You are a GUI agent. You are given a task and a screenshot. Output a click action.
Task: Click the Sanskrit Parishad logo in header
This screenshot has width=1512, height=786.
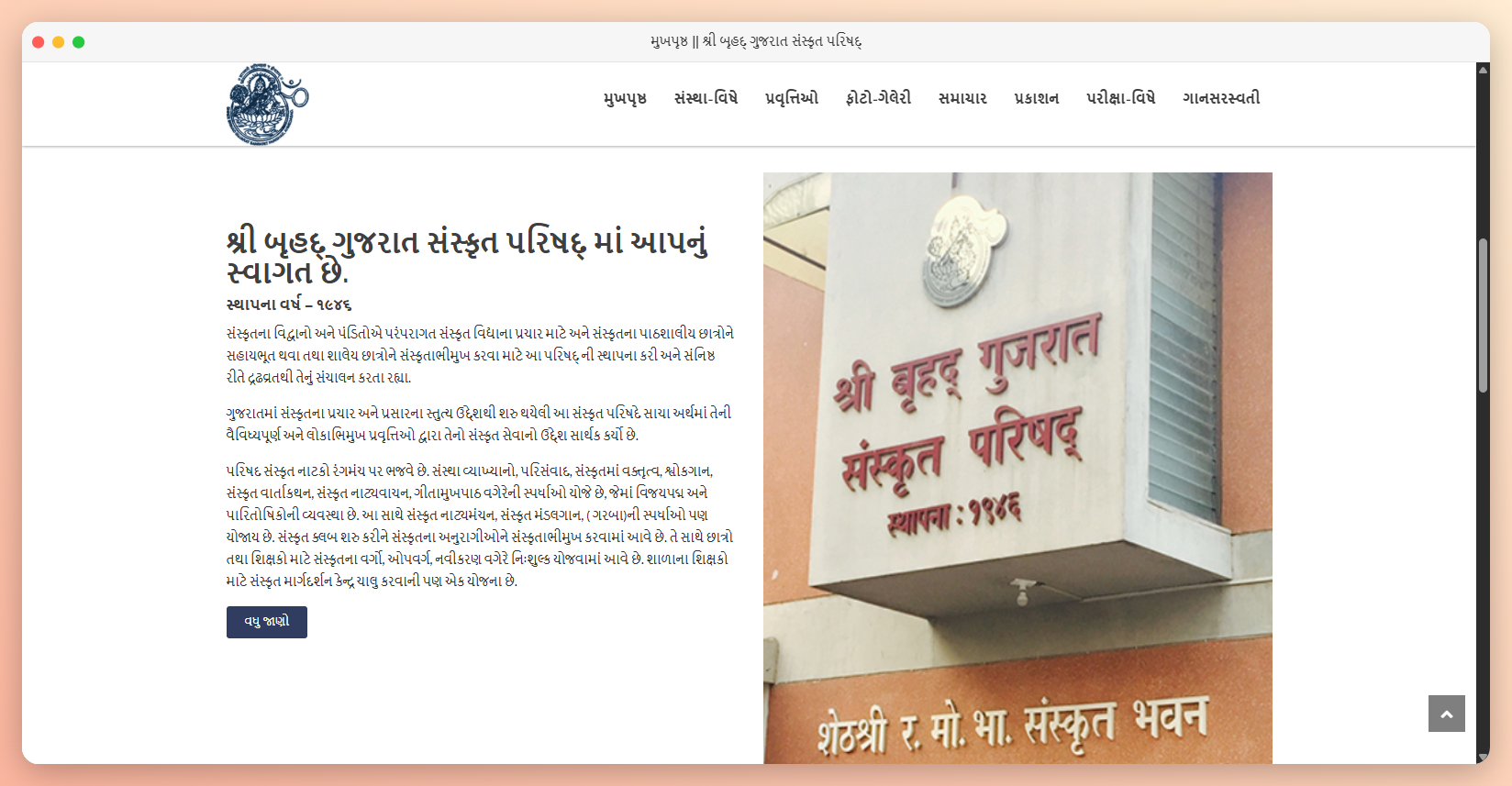[267, 105]
